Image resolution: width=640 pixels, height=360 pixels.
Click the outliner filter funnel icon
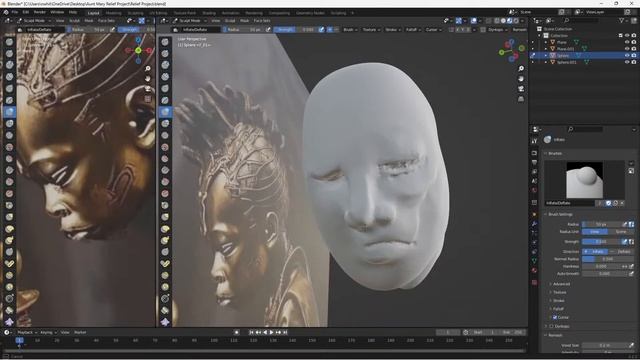tap(622, 20)
